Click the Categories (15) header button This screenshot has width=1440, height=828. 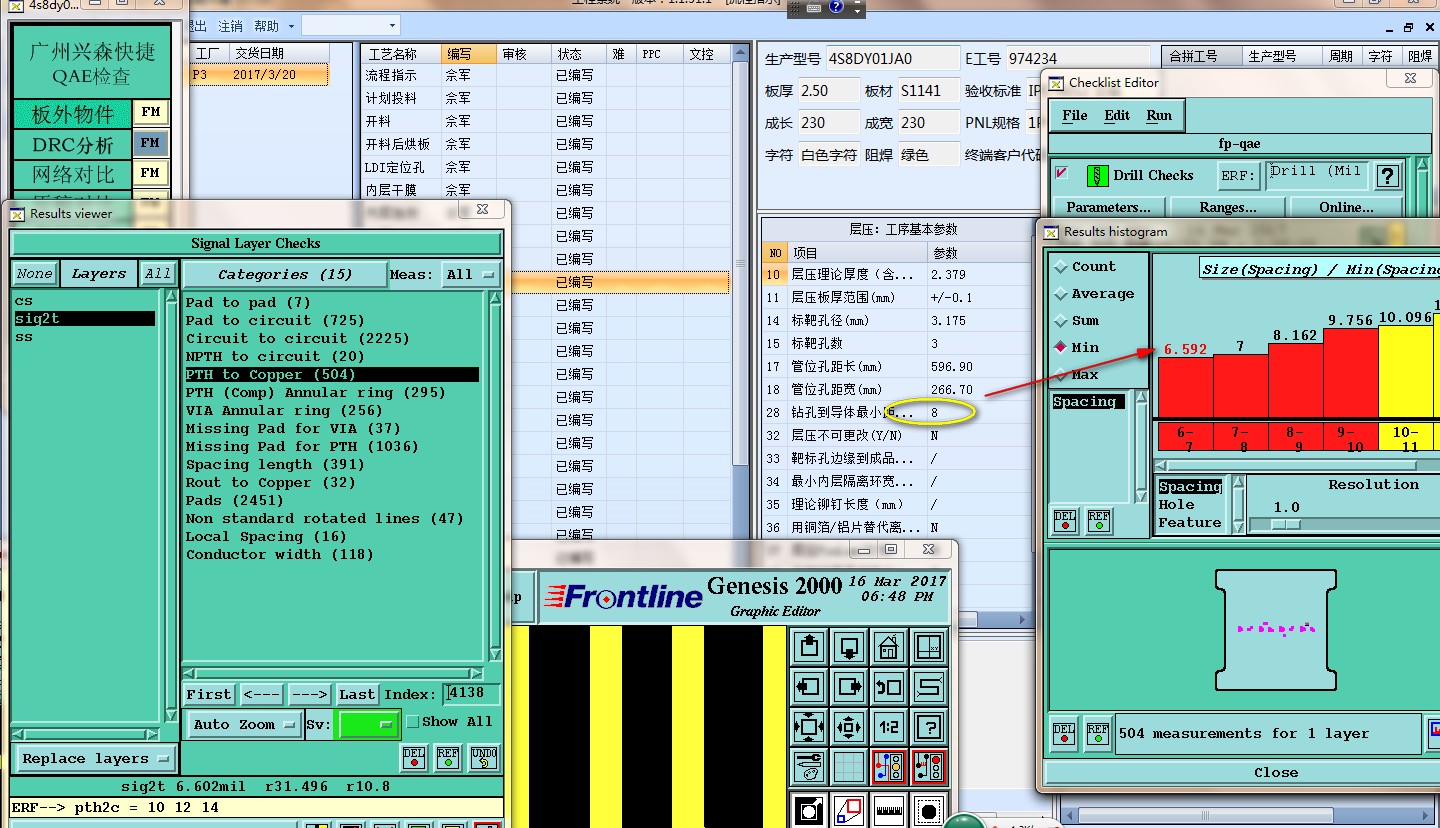[x=284, y=274]
